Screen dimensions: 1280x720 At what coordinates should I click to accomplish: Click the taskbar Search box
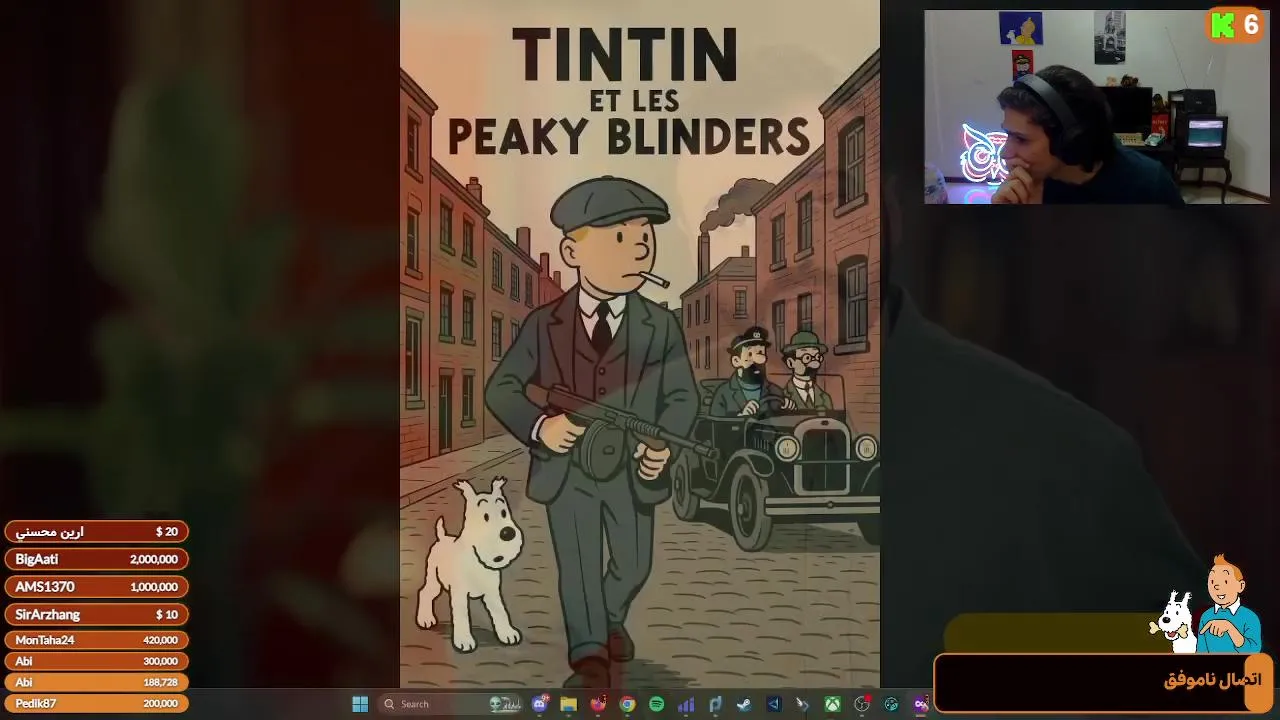pos(450,704)
